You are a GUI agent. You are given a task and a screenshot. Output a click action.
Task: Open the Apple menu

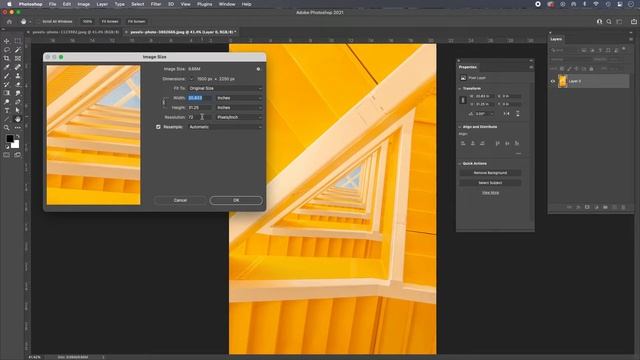pos(9,4)
